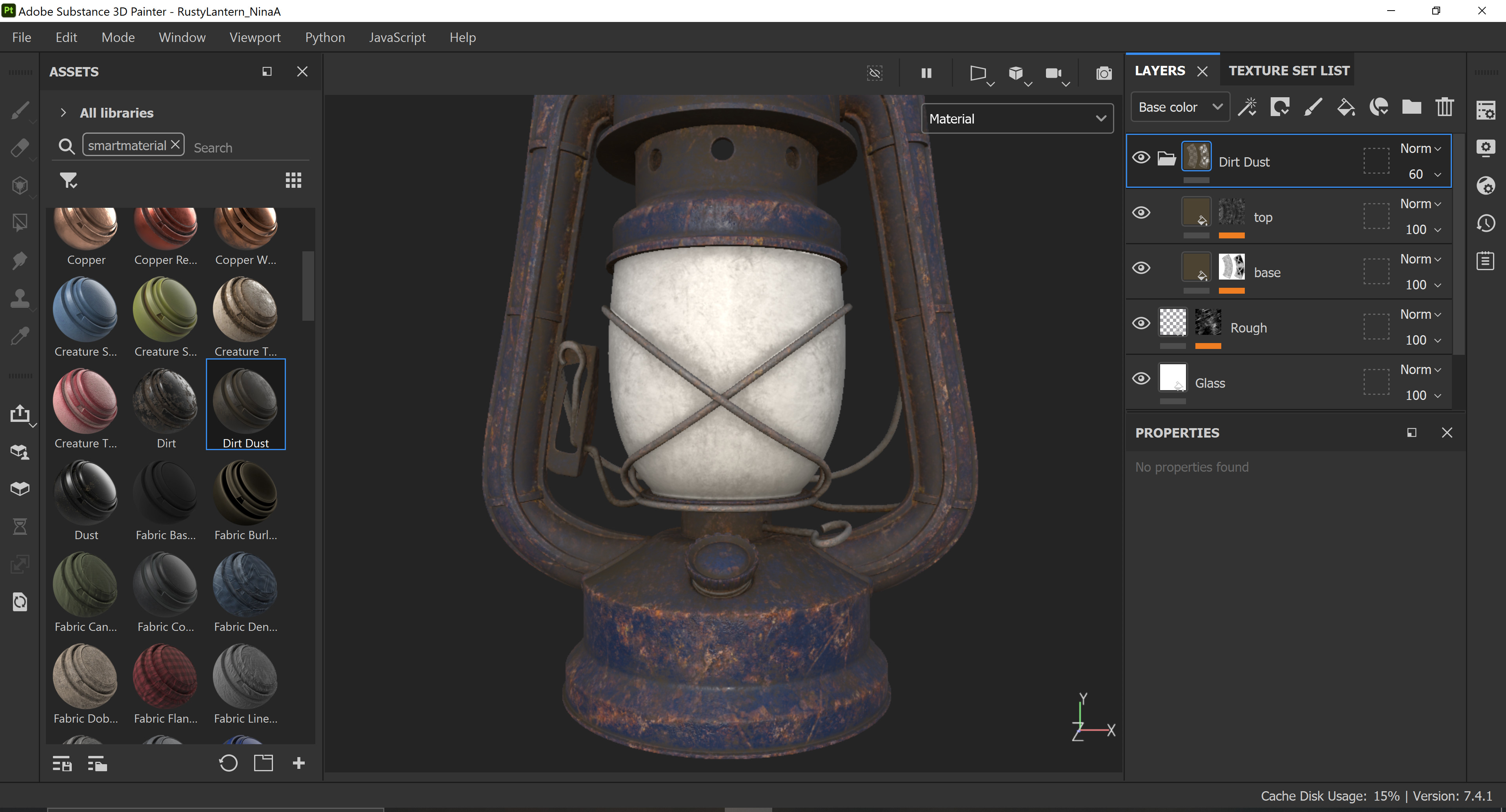Hide the Glass layer
Screen dimensions: 1506x812
pos(1140,378)
